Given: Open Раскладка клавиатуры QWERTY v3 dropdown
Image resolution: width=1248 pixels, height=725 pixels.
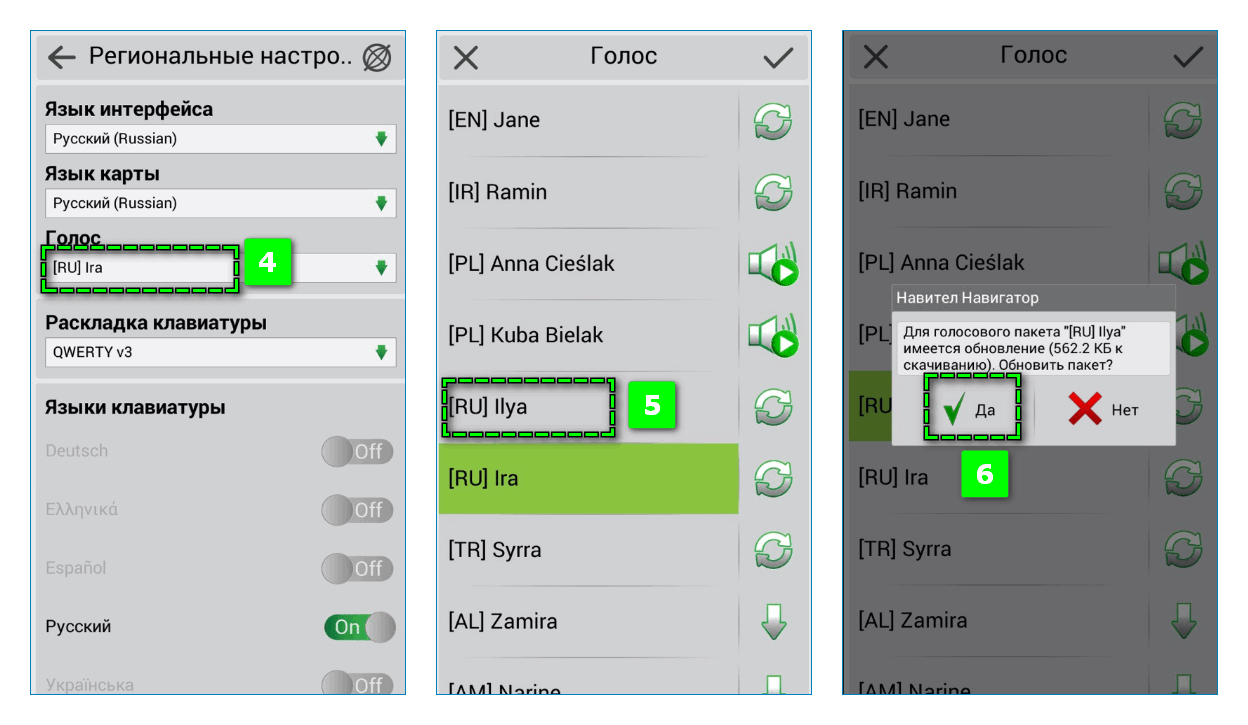Looking at the screenshot, I should (221, 352).
